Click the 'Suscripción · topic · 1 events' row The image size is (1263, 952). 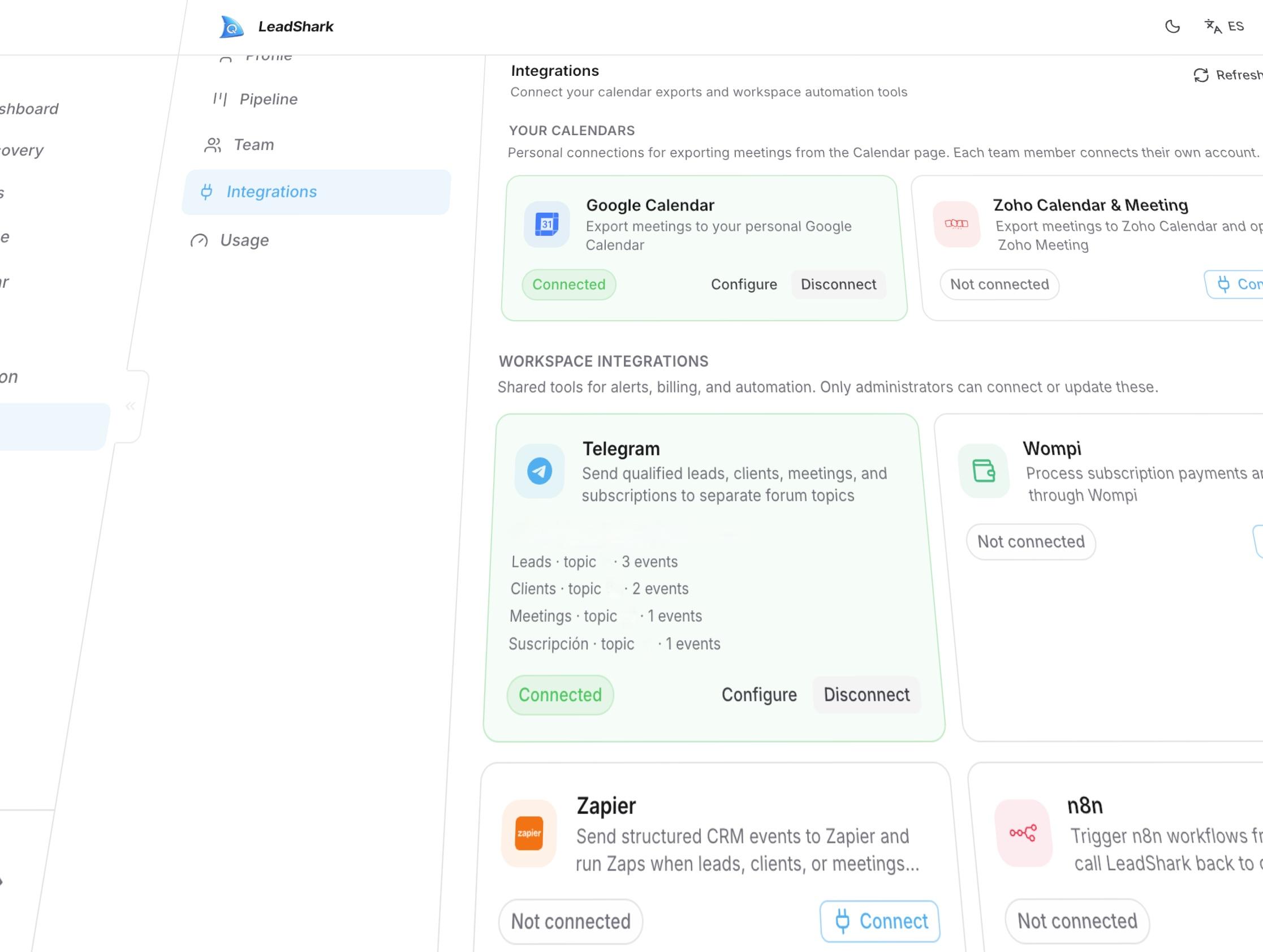pos(614,644)
